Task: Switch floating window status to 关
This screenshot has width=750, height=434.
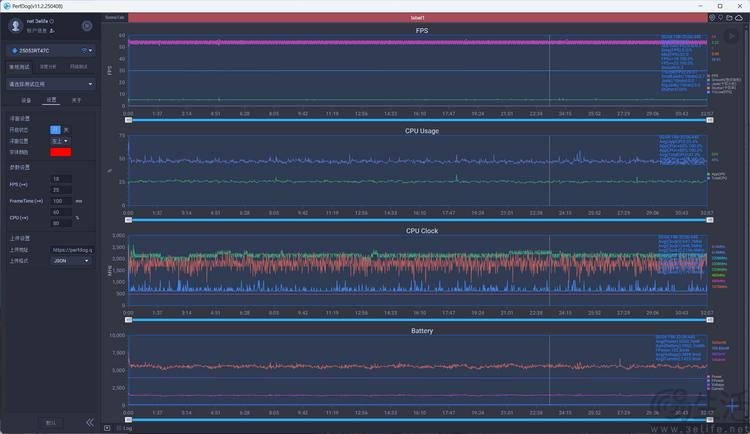Action: tap(66, 130)
